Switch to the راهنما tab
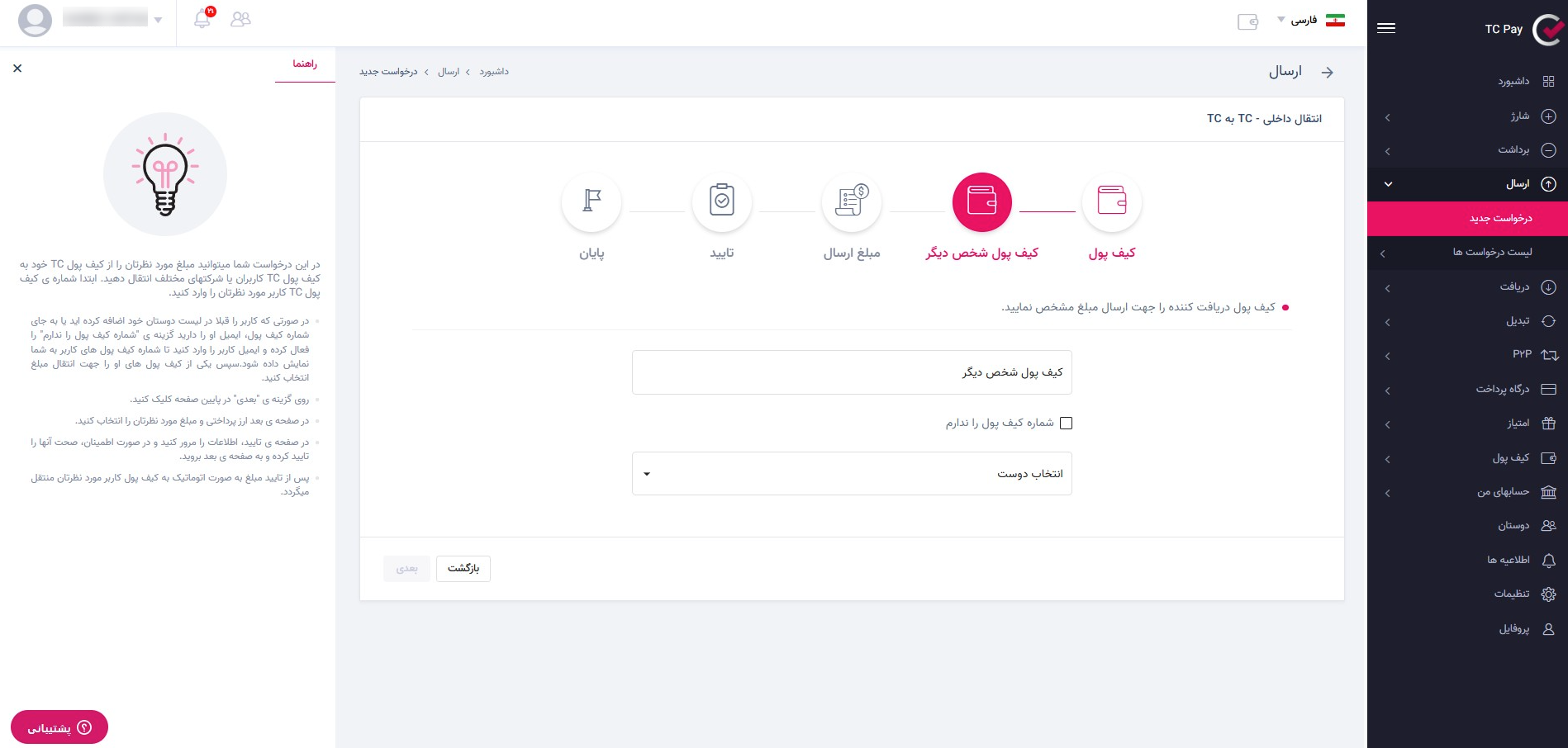The width and height of the screenshot is (1568, 748). [305, 64]
